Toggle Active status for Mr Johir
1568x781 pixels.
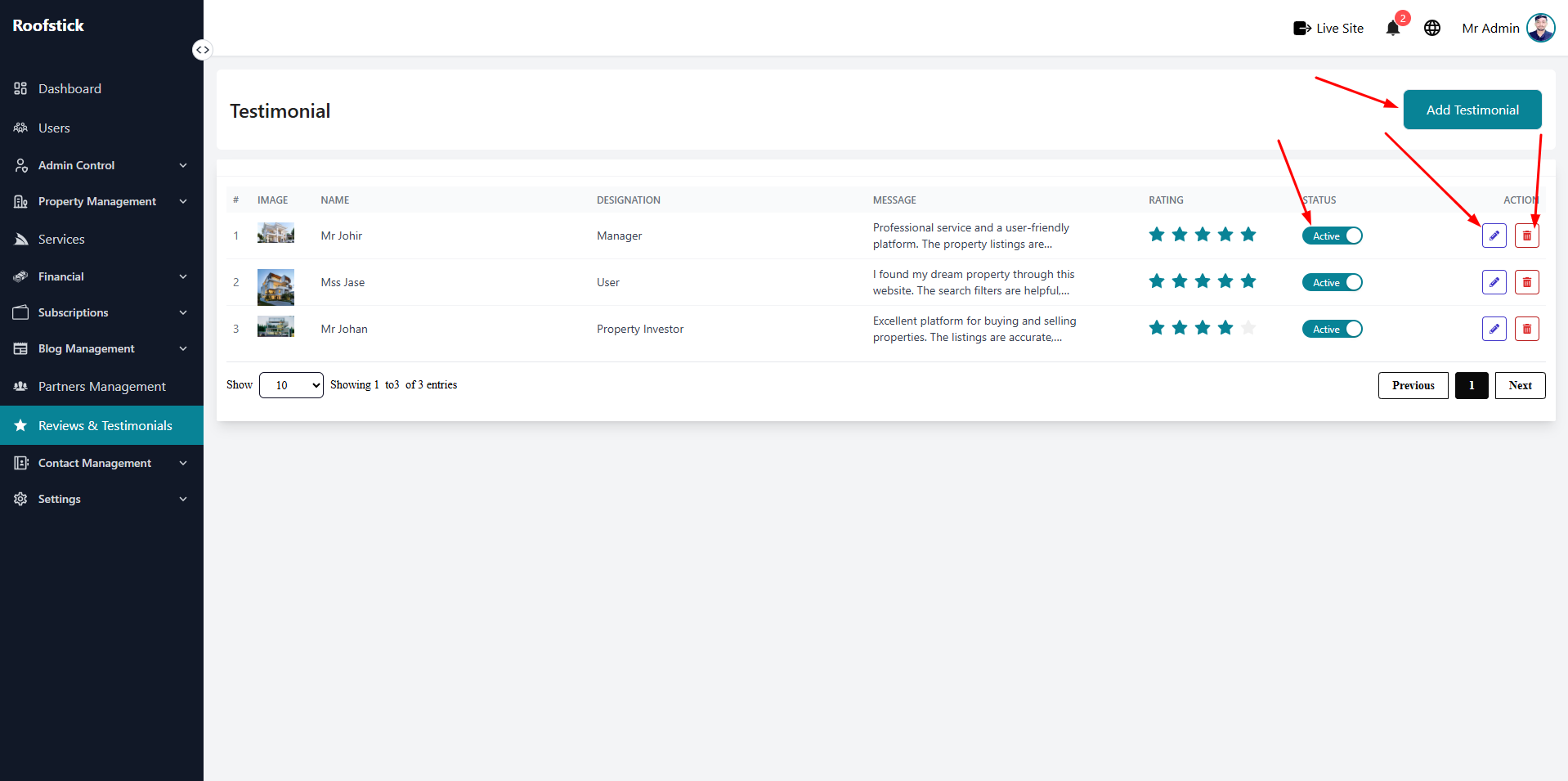coord(1332,236)
